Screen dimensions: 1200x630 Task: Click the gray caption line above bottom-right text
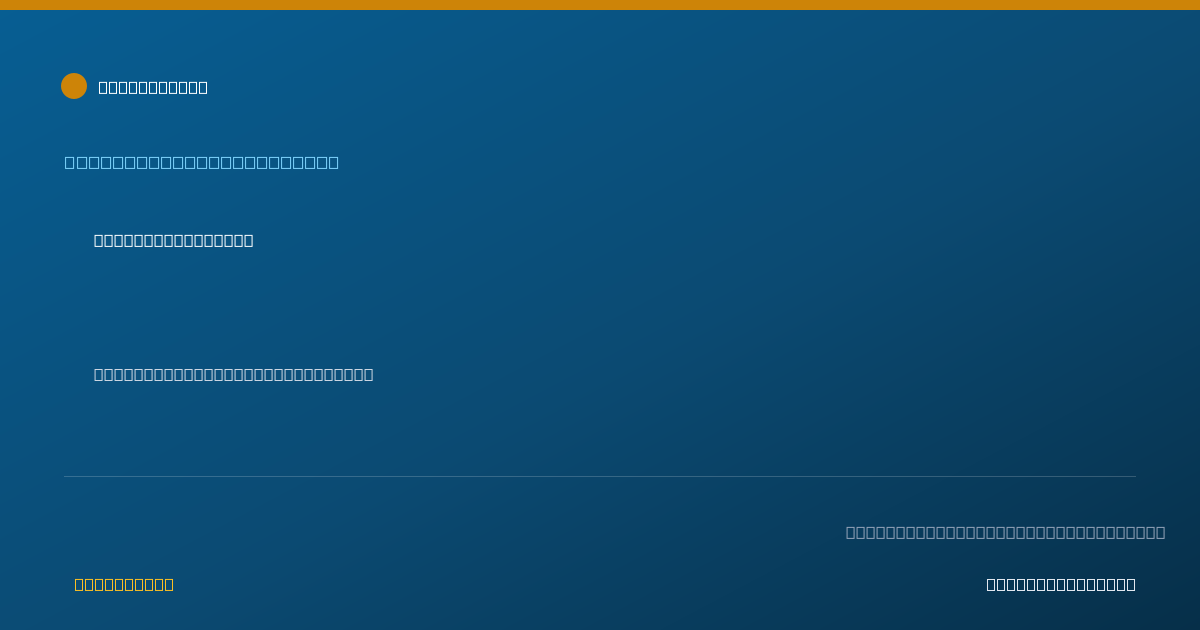pos(1005,532)
